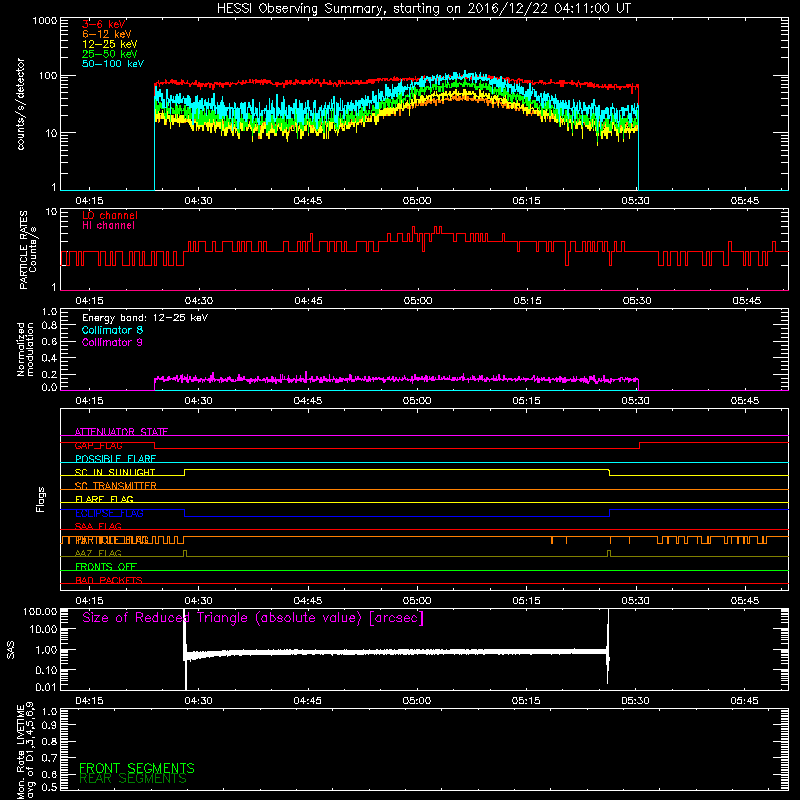The height and width of the screenshot is (800, 800).
Task: Select the Collimator 9 legend label
Action: (x=112, y=342)
